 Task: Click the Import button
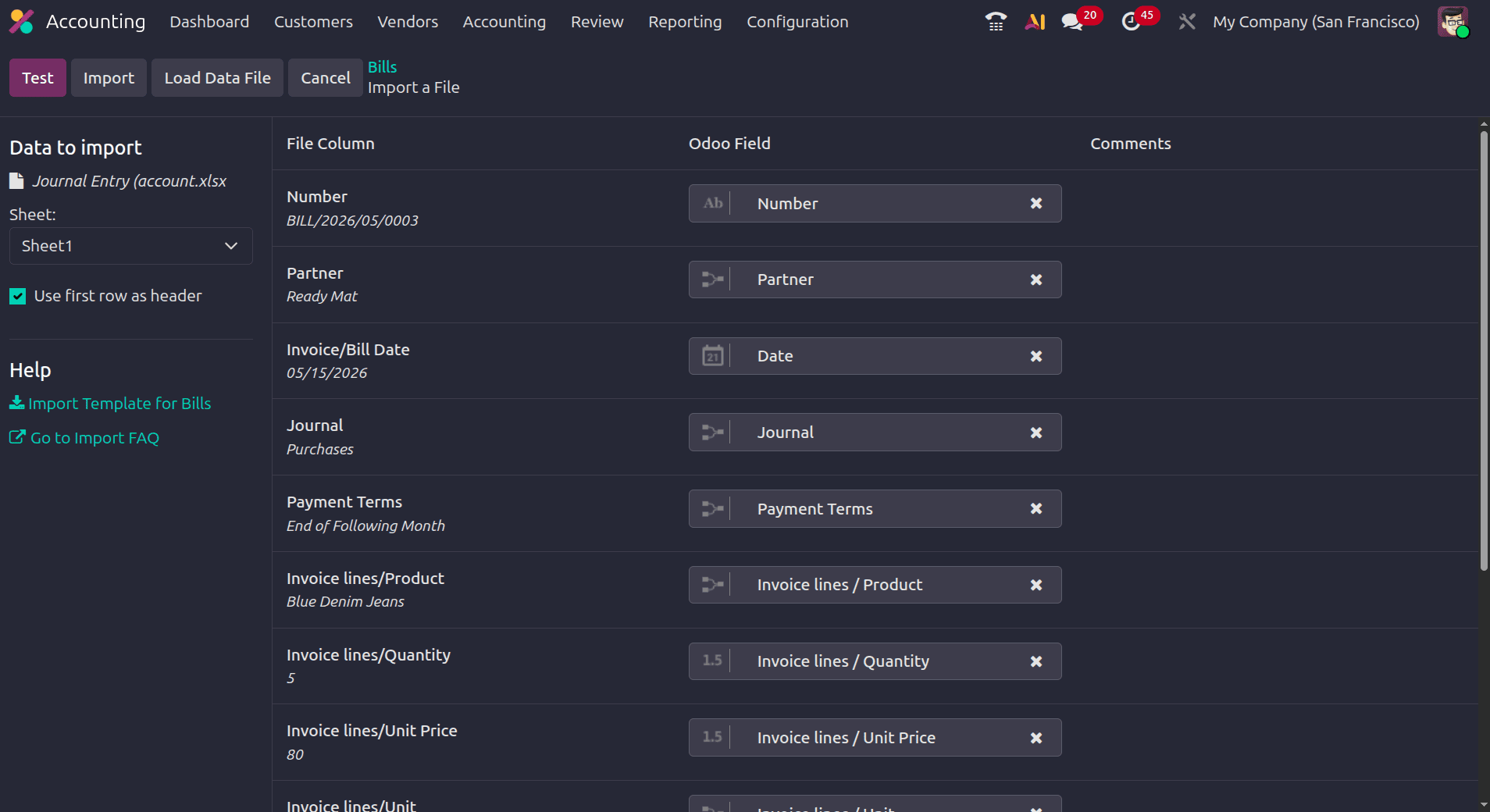[109, 78]
